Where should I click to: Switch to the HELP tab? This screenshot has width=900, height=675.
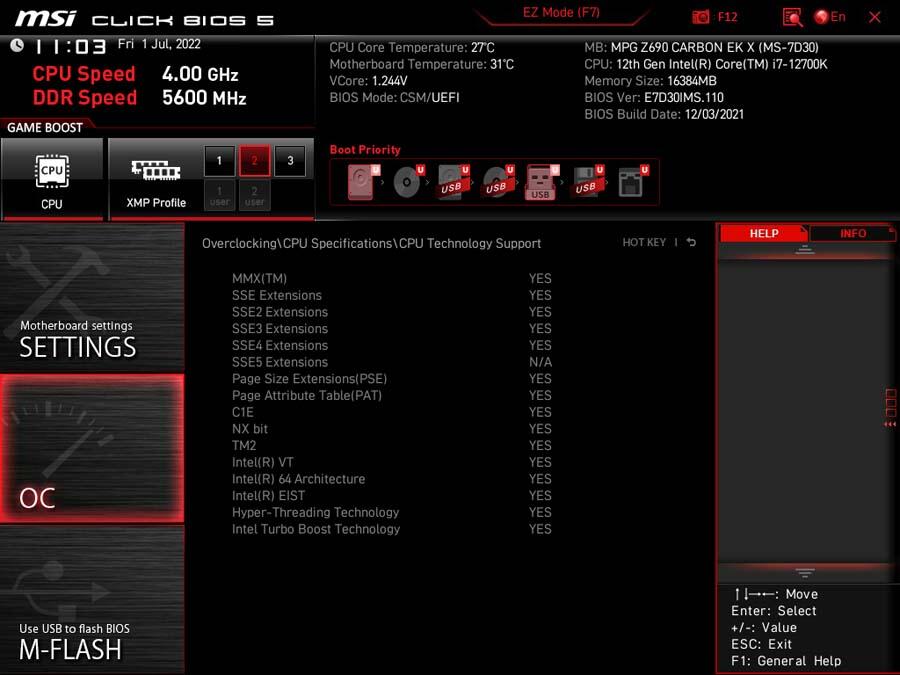pos(763,234)
